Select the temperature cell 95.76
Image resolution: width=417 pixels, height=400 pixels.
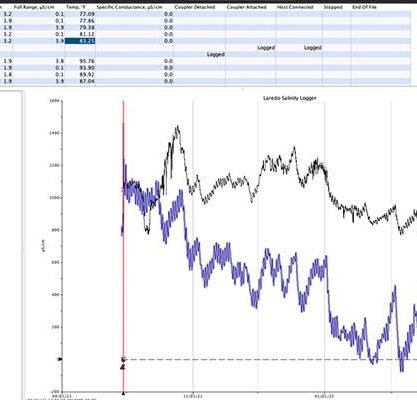coord(80,61)
